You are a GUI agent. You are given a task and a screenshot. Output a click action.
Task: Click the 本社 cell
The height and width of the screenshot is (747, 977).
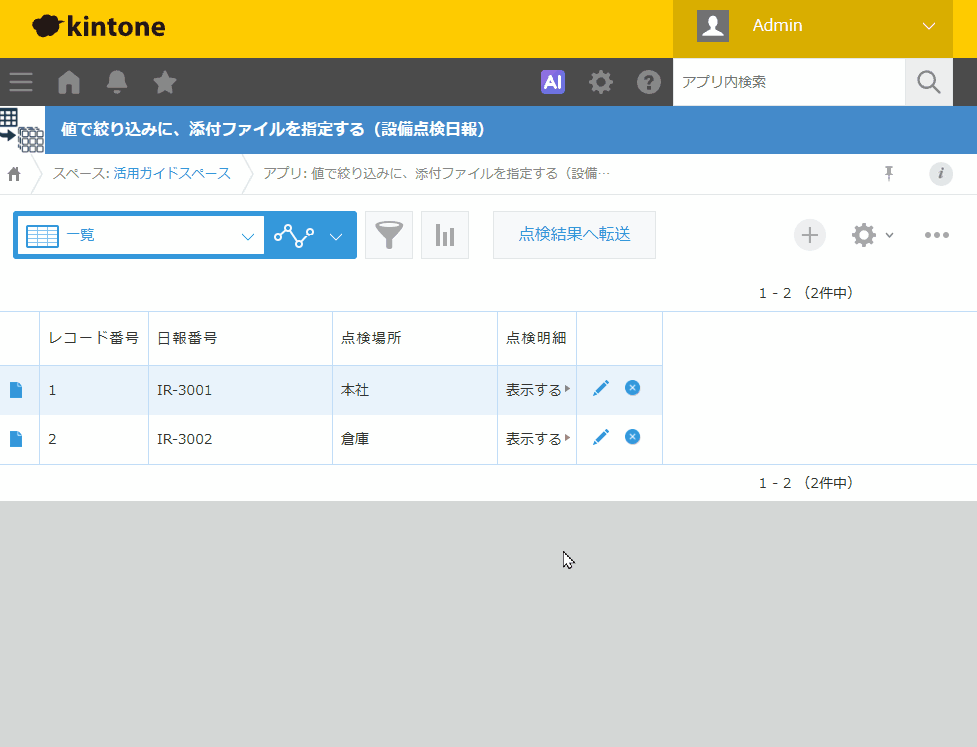(415, 390)
